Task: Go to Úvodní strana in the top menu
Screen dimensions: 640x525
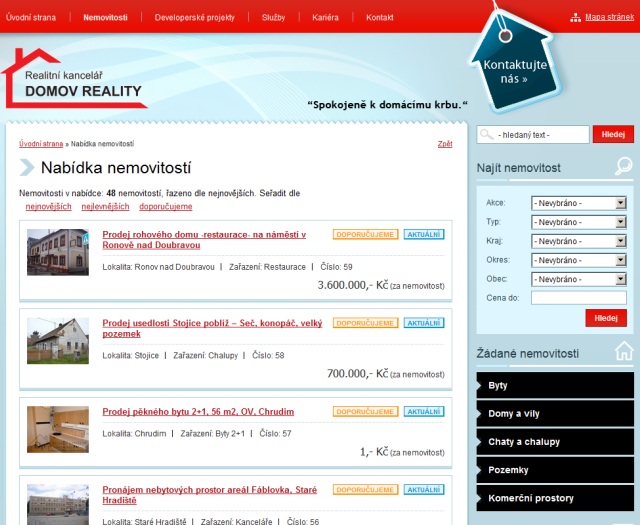Action: (x=31, y=18)
